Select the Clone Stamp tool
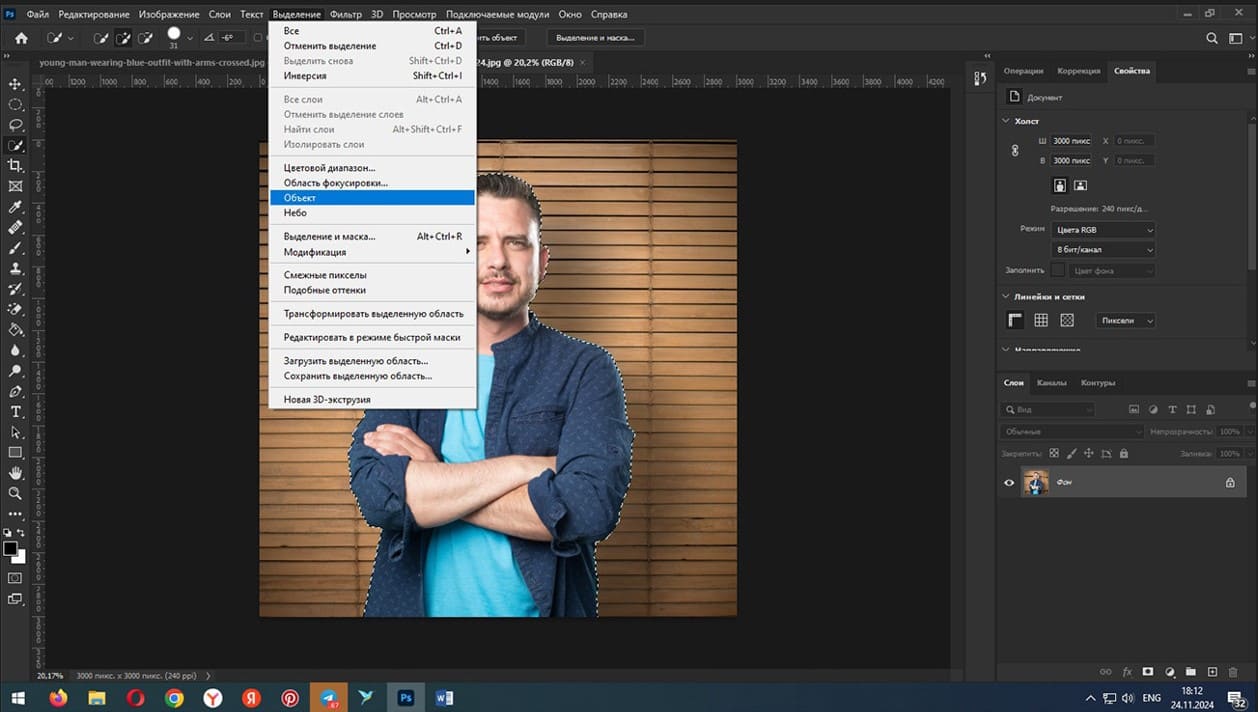This screenshot has height=712, width=1258. point(15,268)
